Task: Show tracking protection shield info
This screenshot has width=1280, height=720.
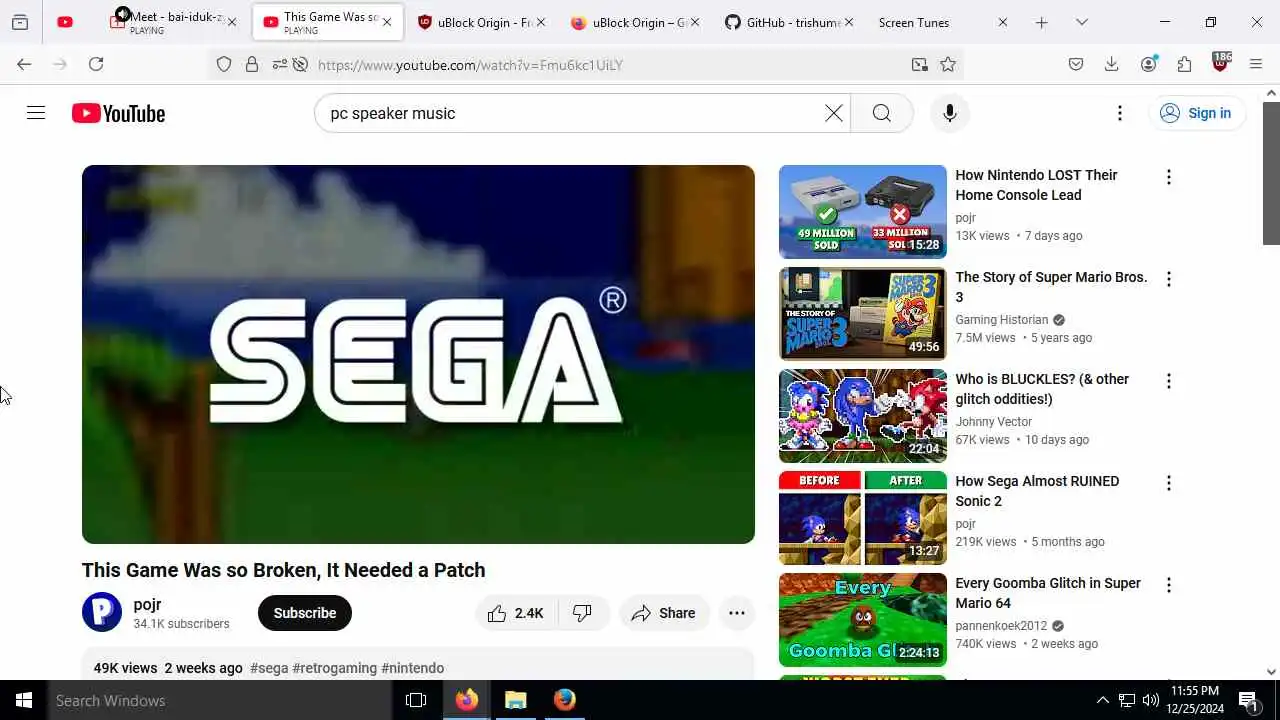Action: pyautogui.click(x=224, y=64)
